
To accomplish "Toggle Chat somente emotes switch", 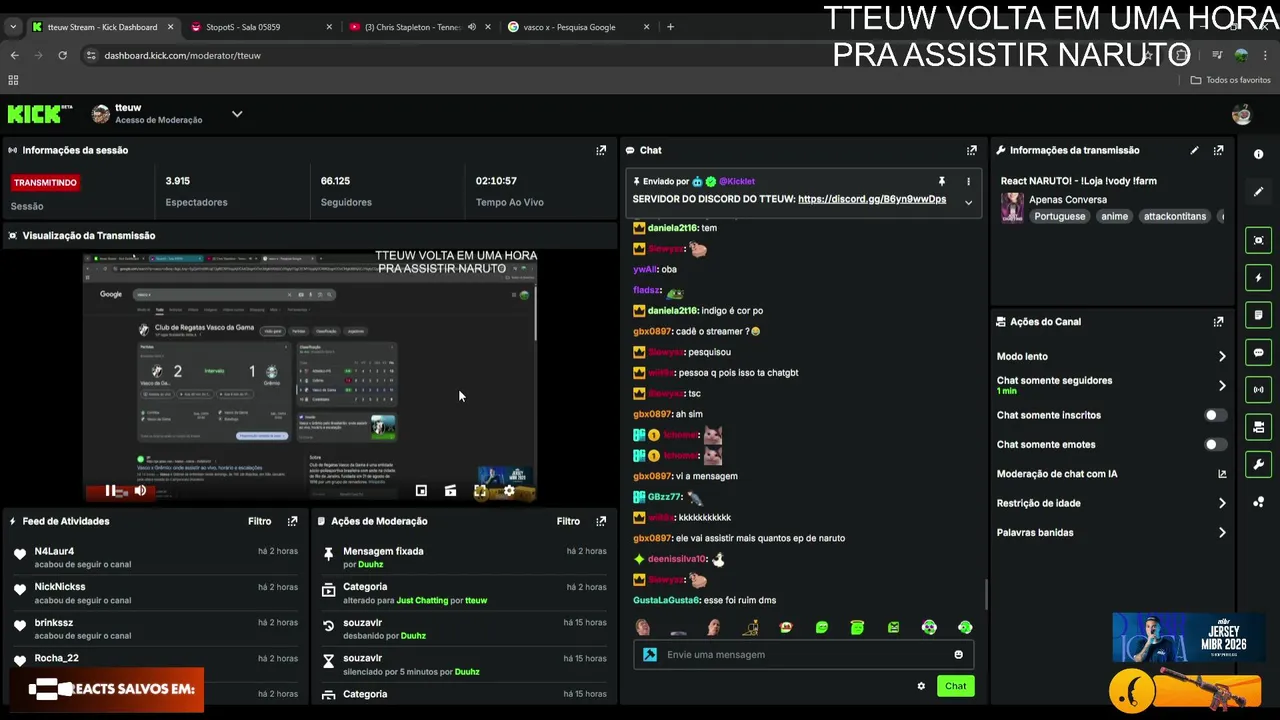I will tap(1215, 444).
